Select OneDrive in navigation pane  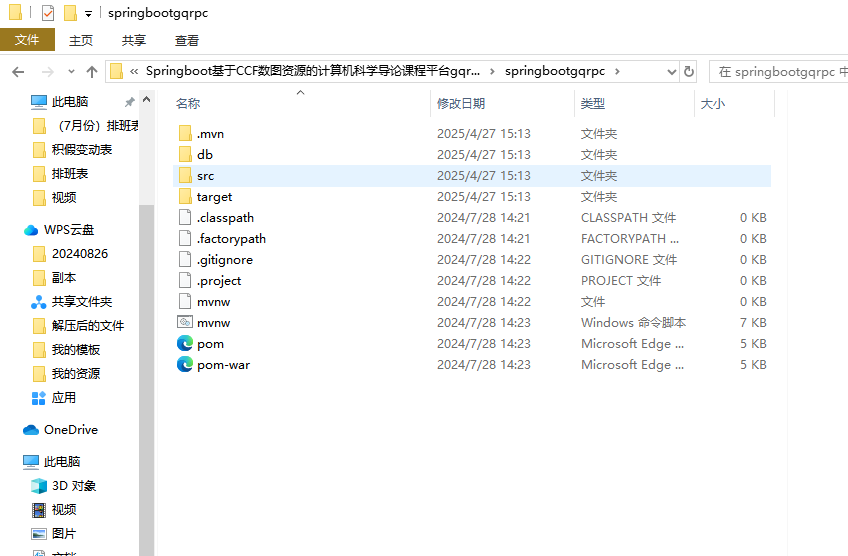(60, 429)
